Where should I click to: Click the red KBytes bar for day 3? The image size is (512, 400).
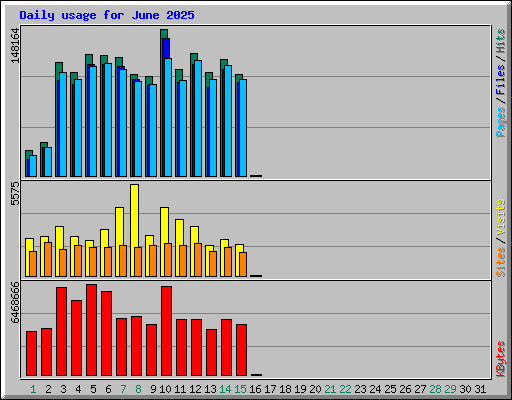[x=61, y=331]
